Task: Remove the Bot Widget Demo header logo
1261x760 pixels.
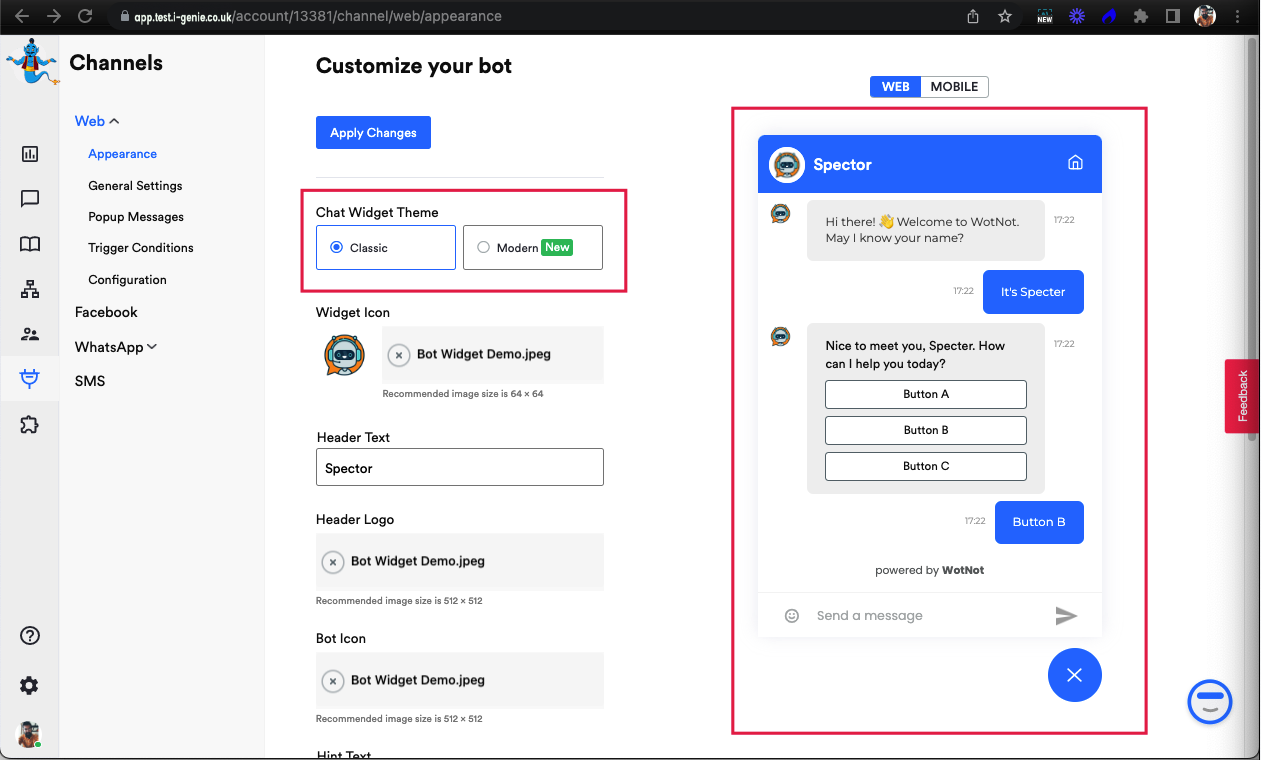Action: tap(333, 562)
